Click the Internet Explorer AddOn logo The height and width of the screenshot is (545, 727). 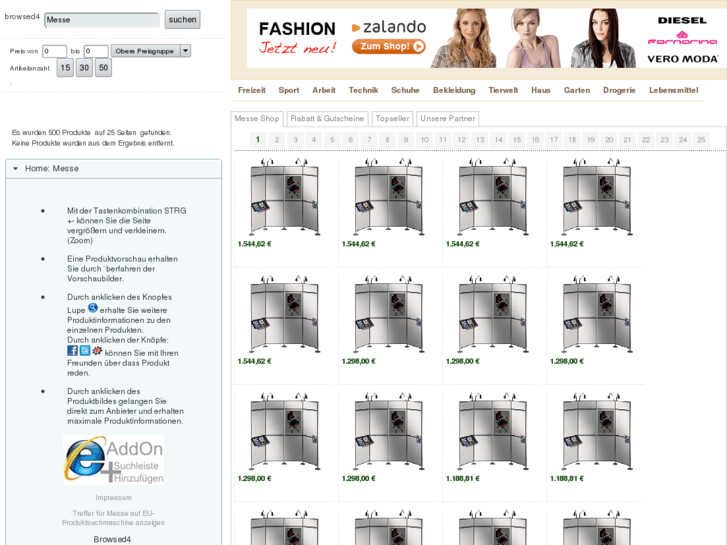point(114,460)
